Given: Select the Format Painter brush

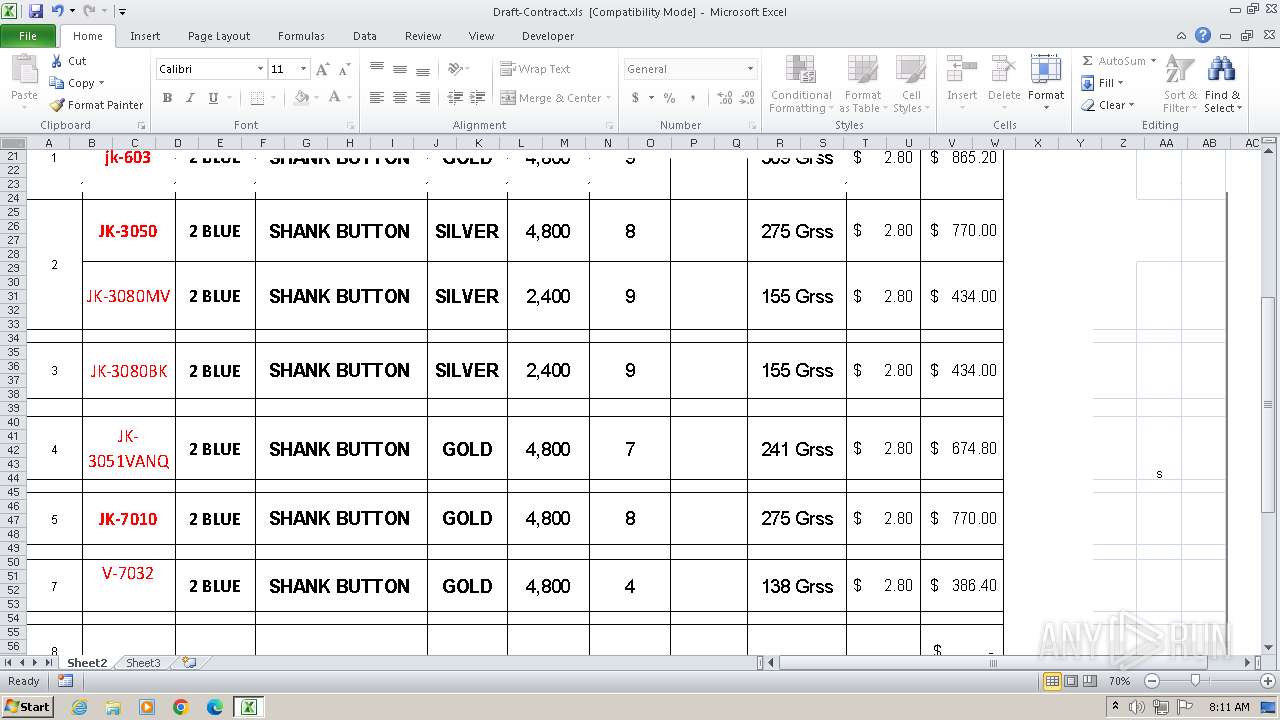Looking at the screenshot, I should (57, 105).
